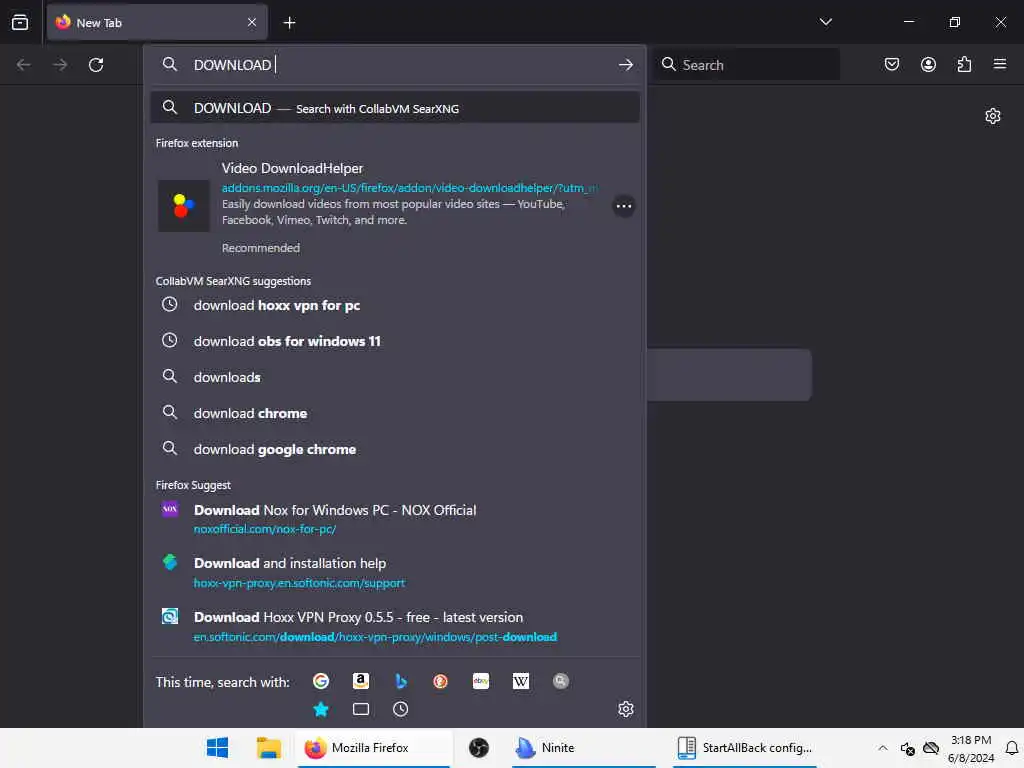Open the more options button for Video DownloadHelper
Image resolution: width=1024 pixels, height=768 pixels.
point(624,206)
